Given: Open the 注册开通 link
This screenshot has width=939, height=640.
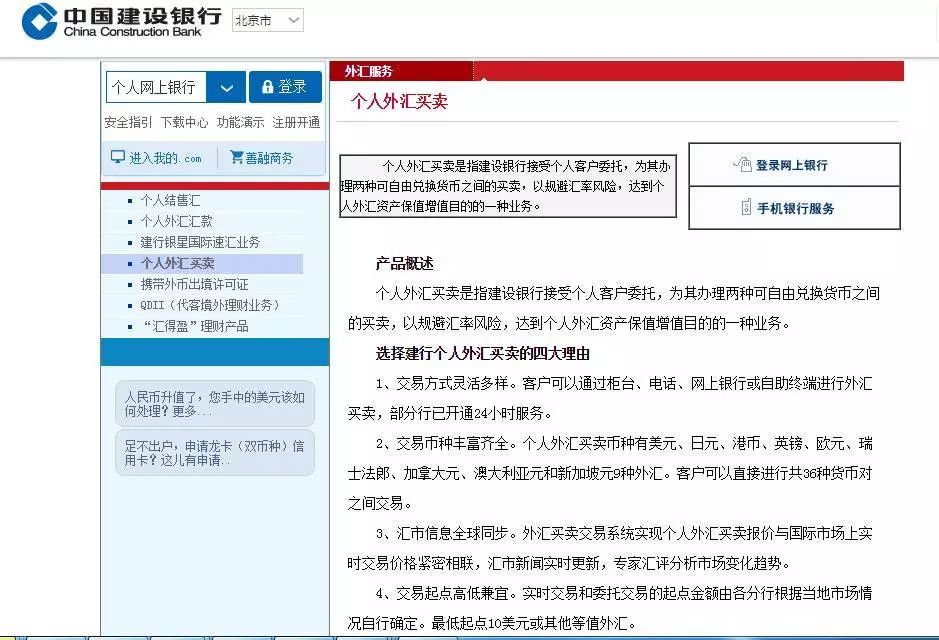Looking at the screenshot, I should [x=296, y=122].
